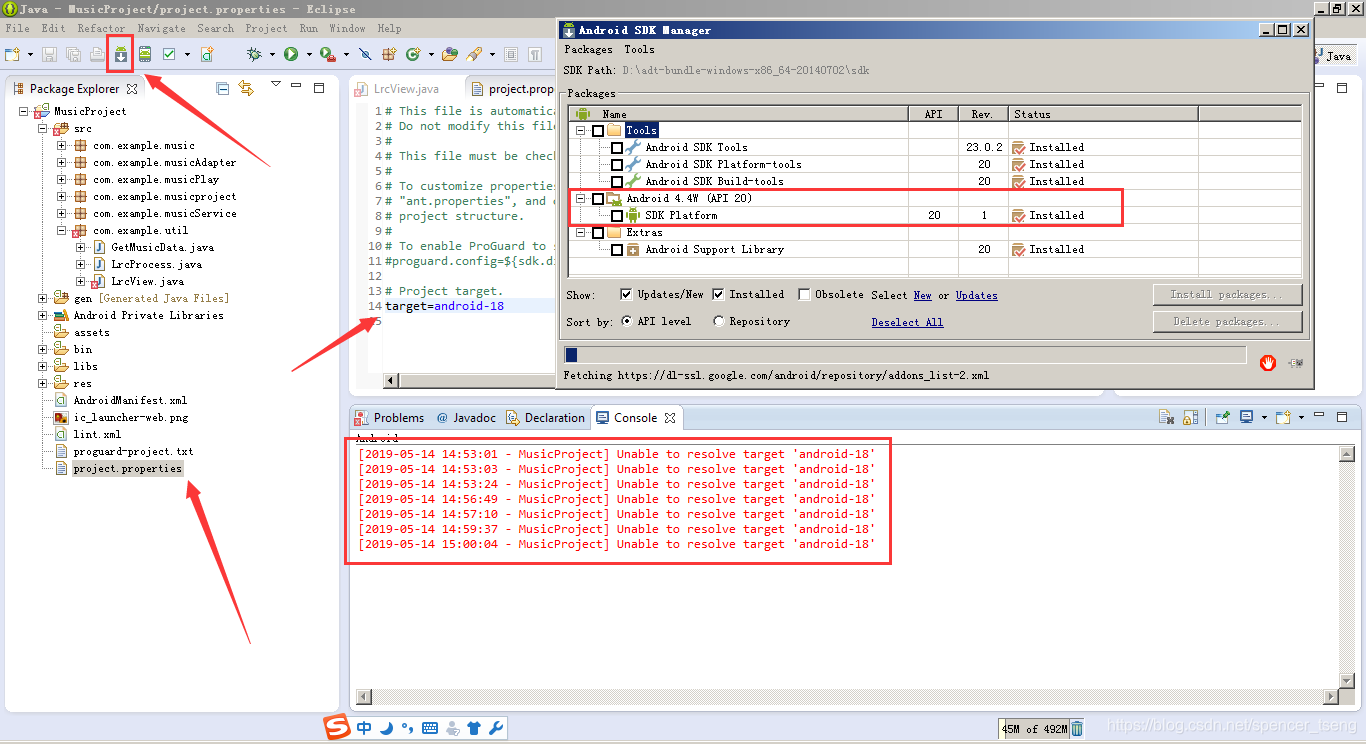Screen dimensions: 1366x744
Task: Click the New Java Class icon
Action: (412, 54)
